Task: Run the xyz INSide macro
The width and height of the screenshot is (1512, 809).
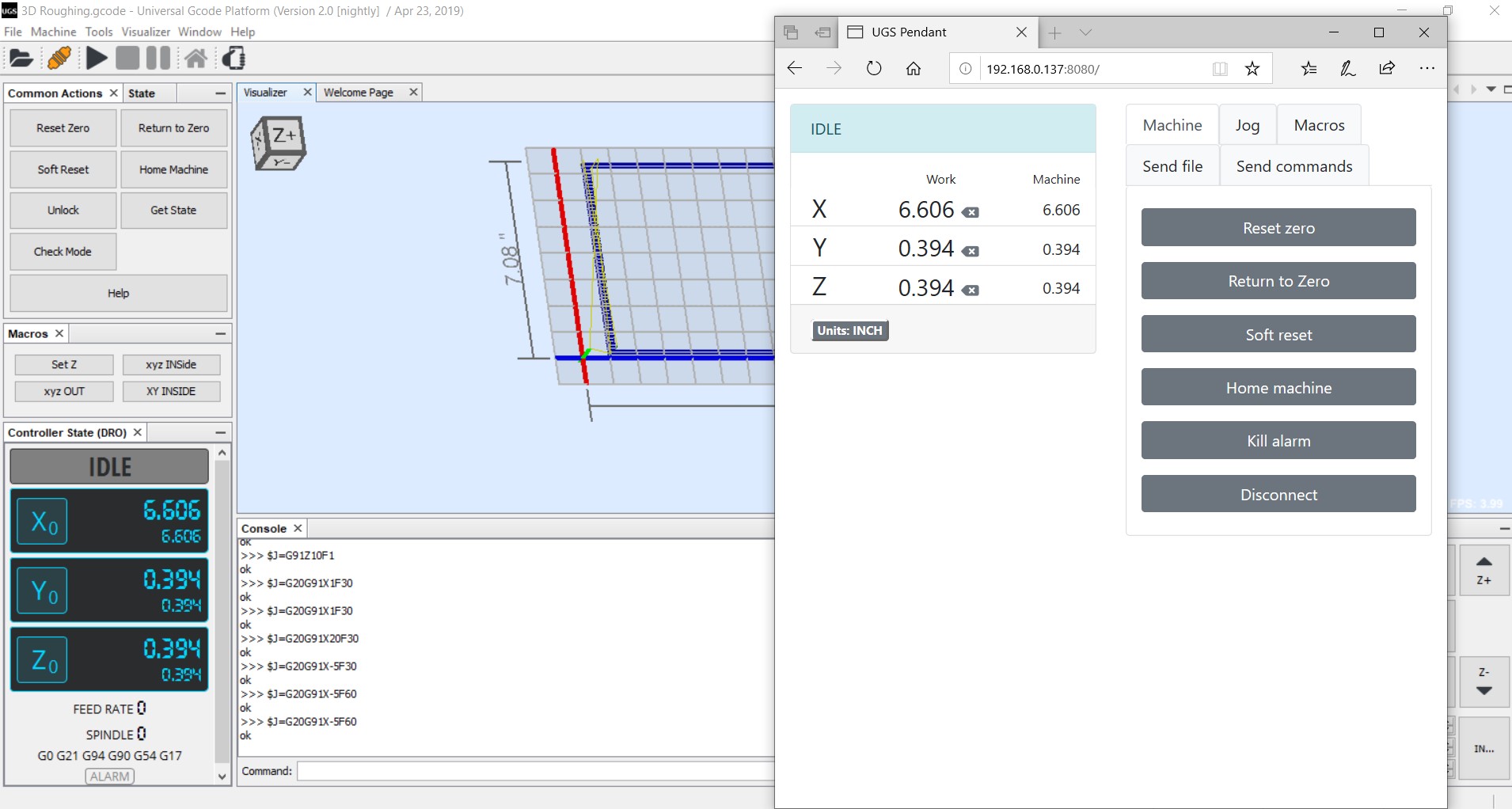Action: click(x=171, y=365)
